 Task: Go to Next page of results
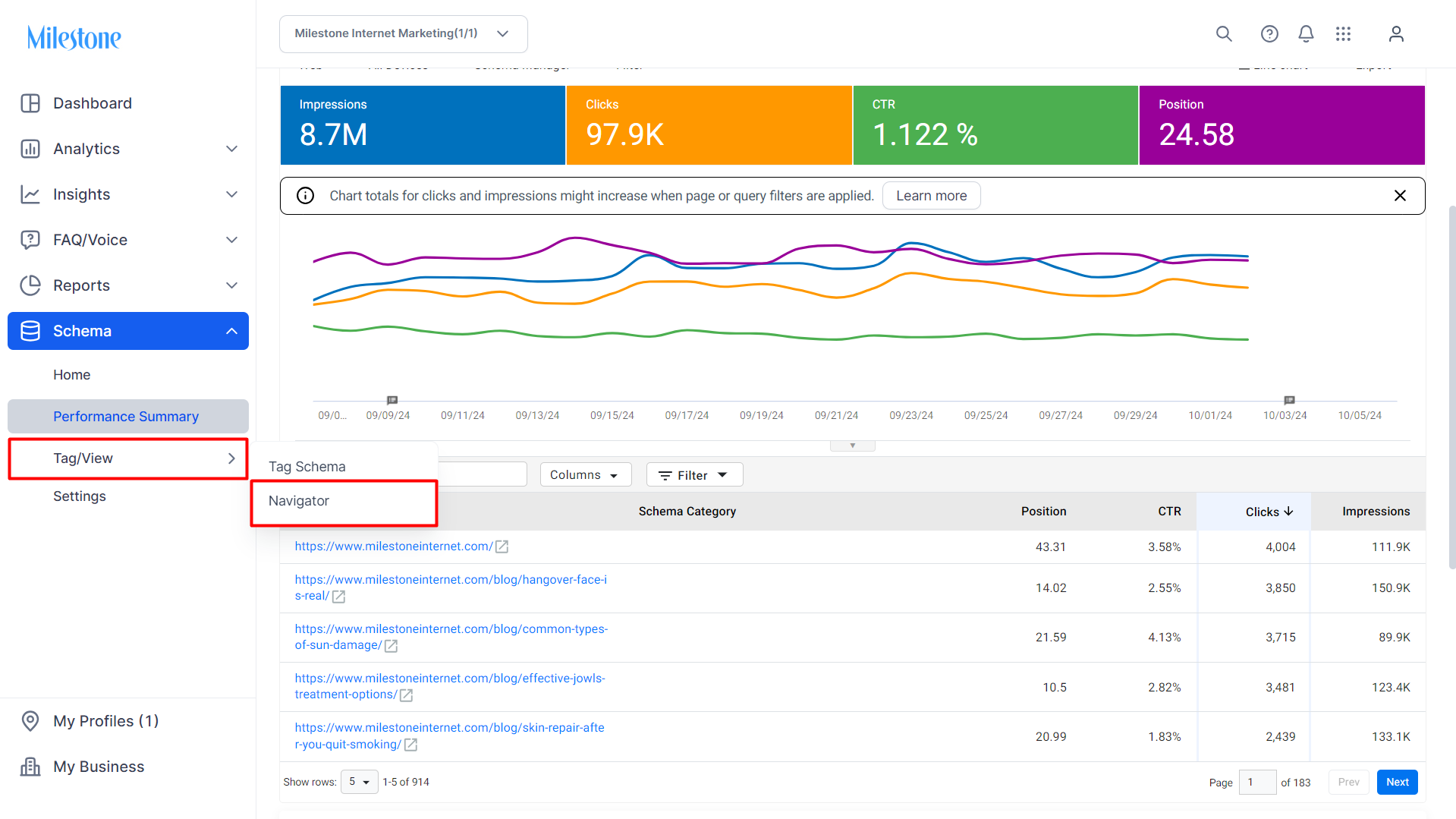(x=1397, y=782)
